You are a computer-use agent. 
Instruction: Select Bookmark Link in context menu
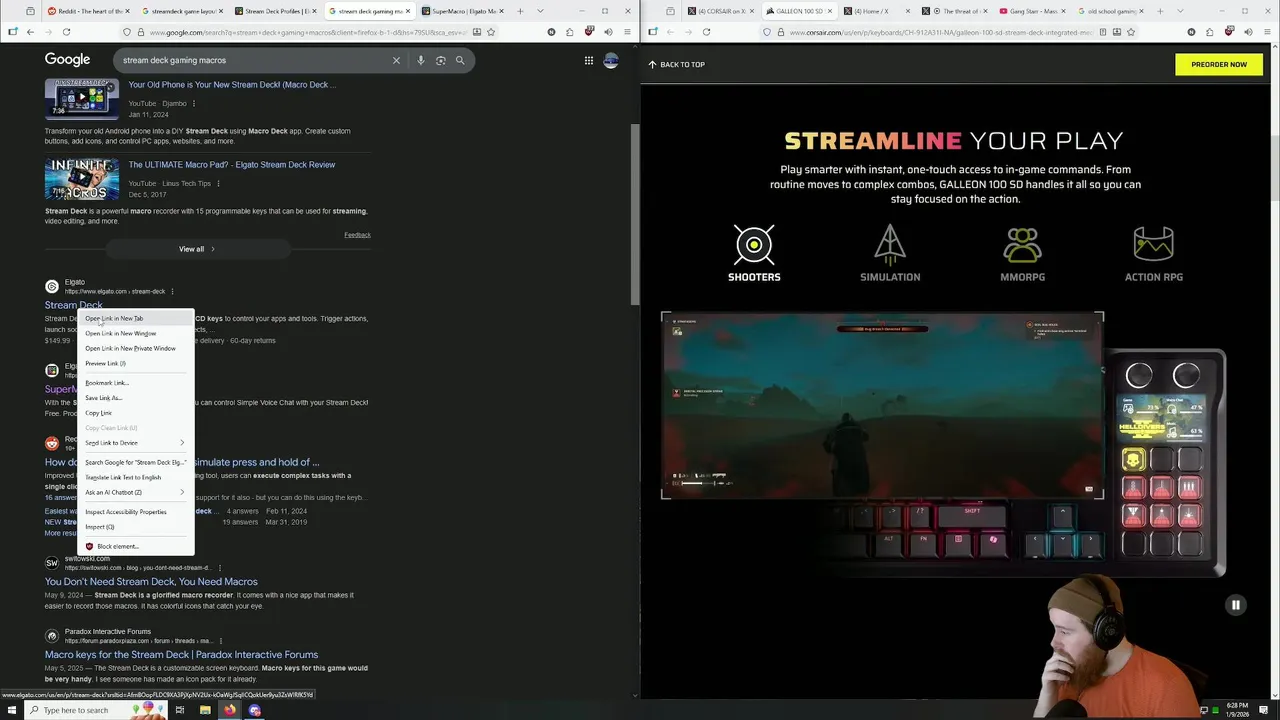pyautogui.click(x=135, y=383)
